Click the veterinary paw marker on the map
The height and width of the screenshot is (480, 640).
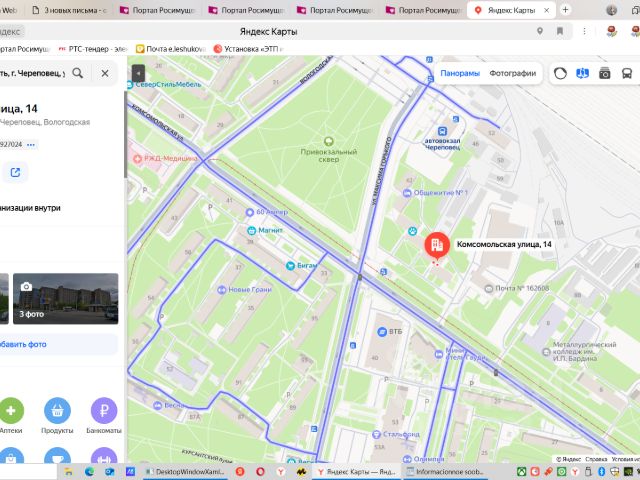point(413,231)
